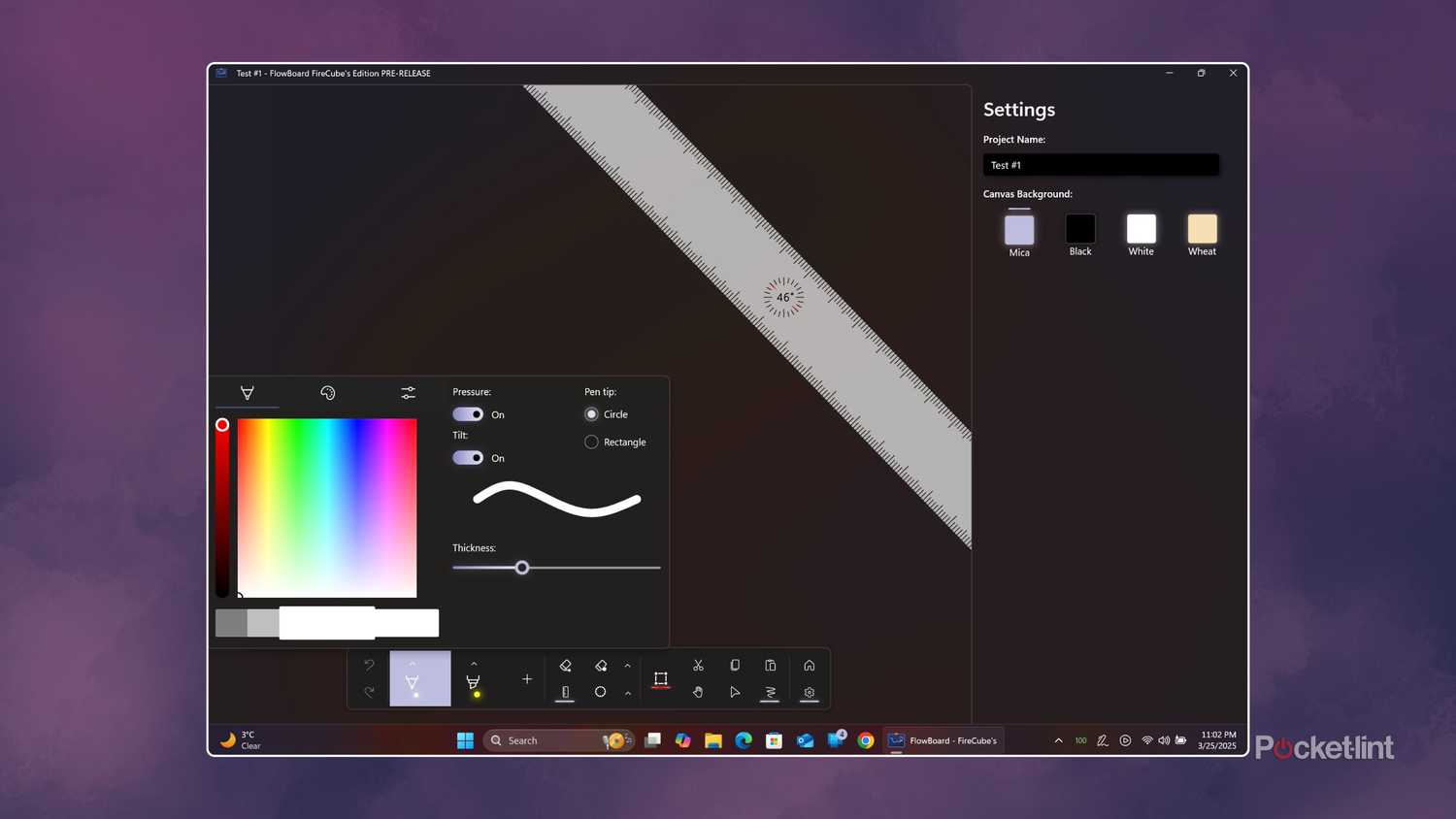Image resolution: width=1456 pixels, height=819 pixels.
Task: Expand the yellow pen's chevron menu
Action: 474,665
